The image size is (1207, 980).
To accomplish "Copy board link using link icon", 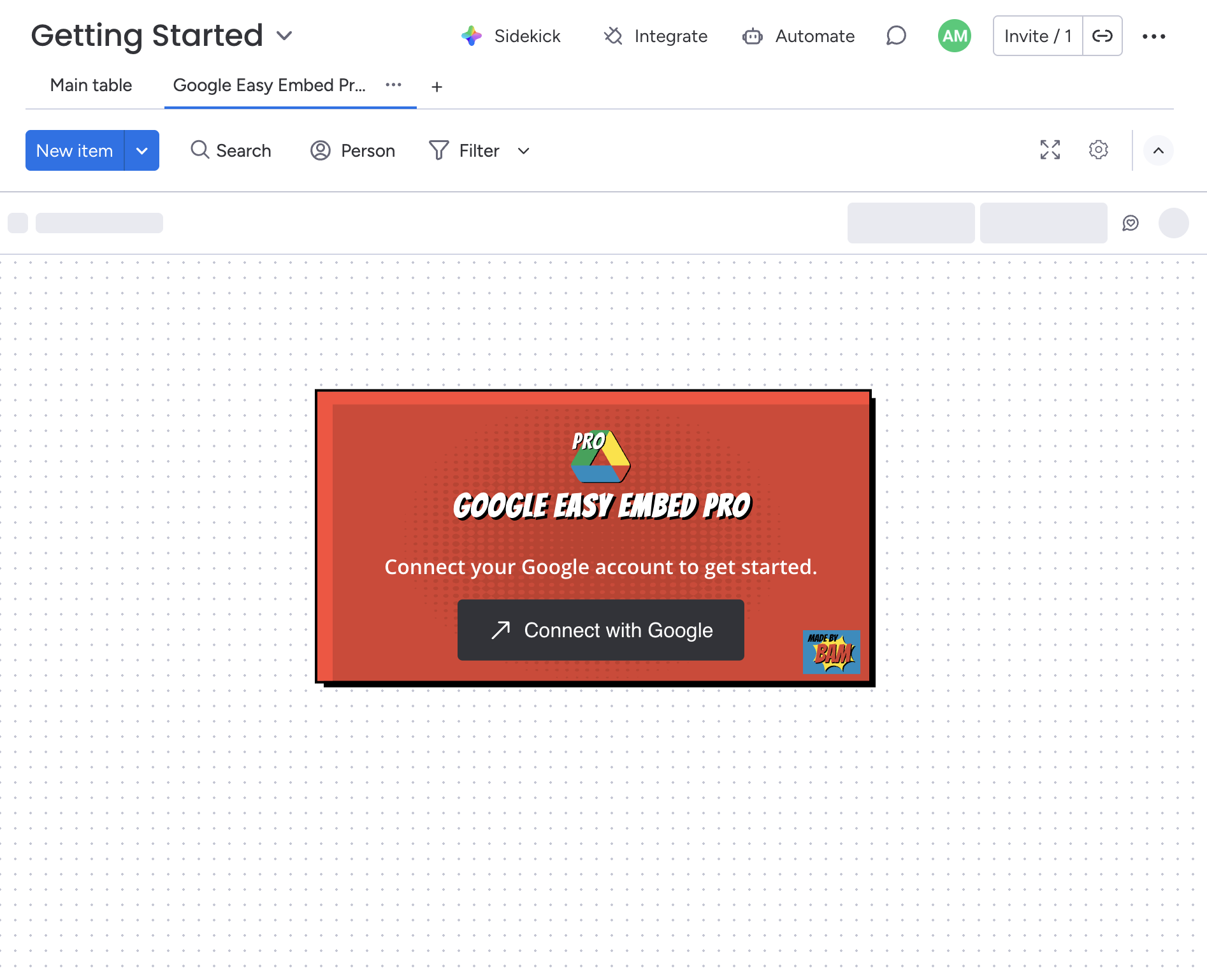I will tap(1102, 36).
